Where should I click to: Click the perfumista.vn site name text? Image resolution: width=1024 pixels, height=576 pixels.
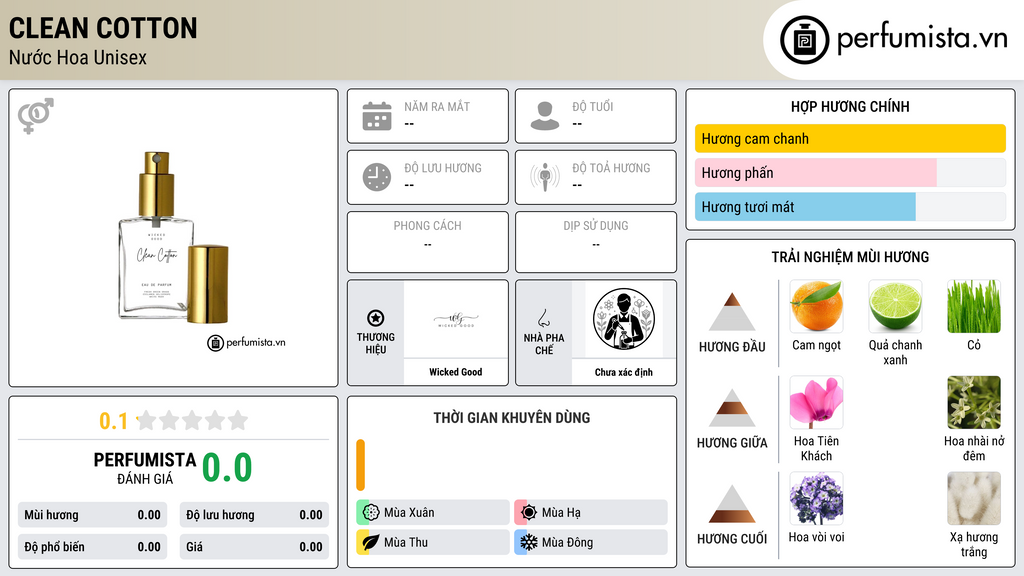[x=922, y=38]
